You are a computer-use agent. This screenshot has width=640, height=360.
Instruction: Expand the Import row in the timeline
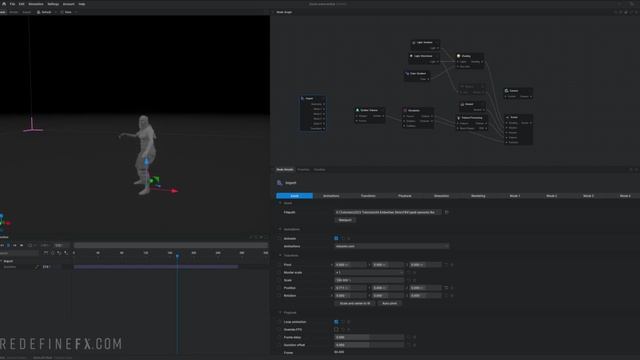pos(2,261)
